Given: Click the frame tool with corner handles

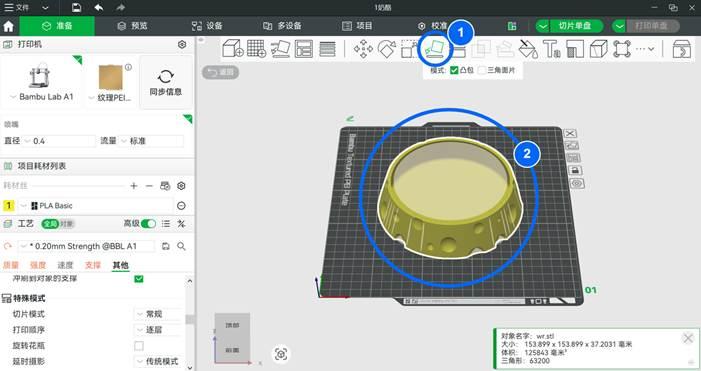Looking at the screenshot, I should (x=622, y=48).
